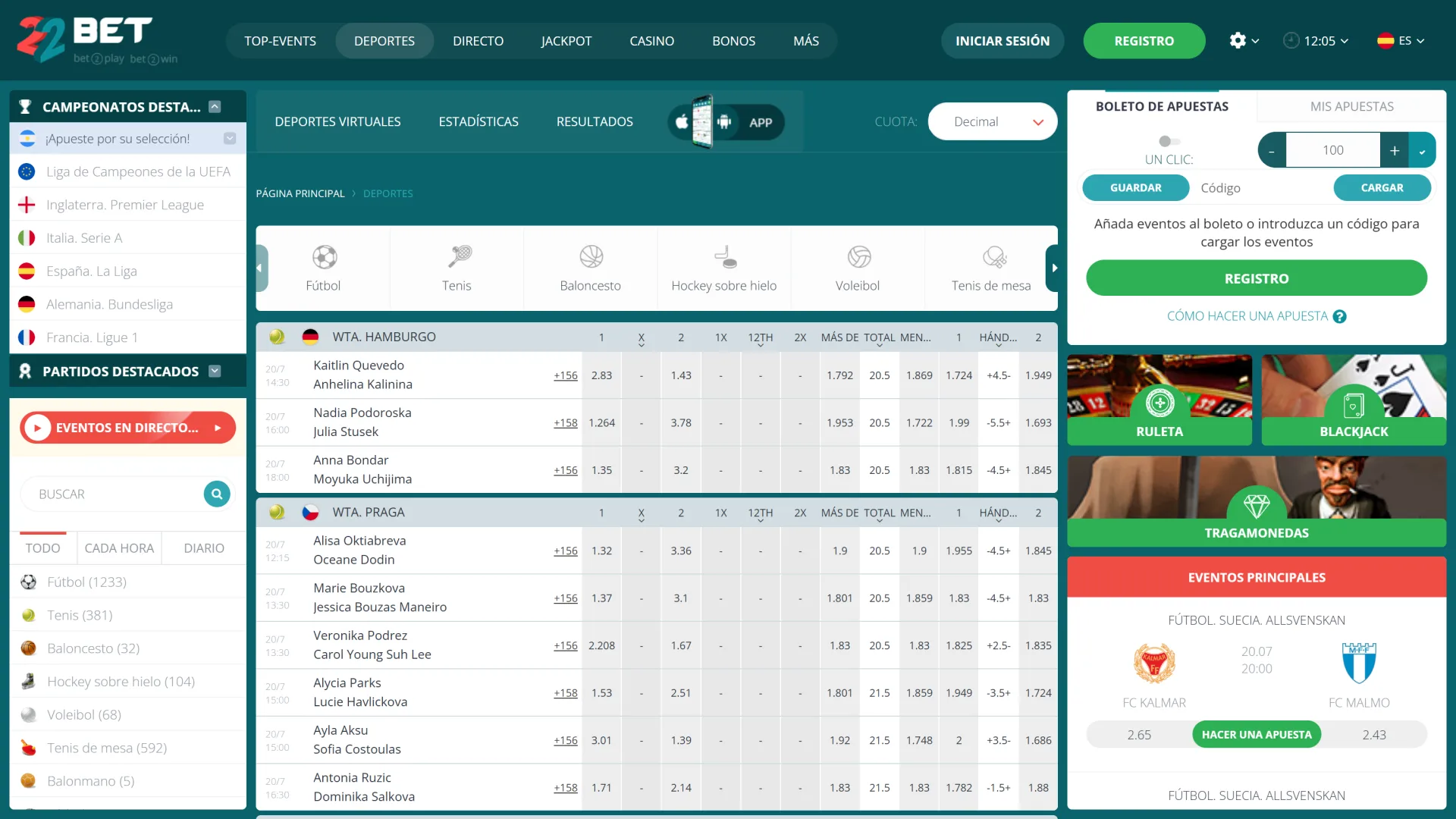Click the tennis ball icon beside WTA. Praga
Screen dimensions: 1456x819
pyautogui.click(x=277, y=513)
